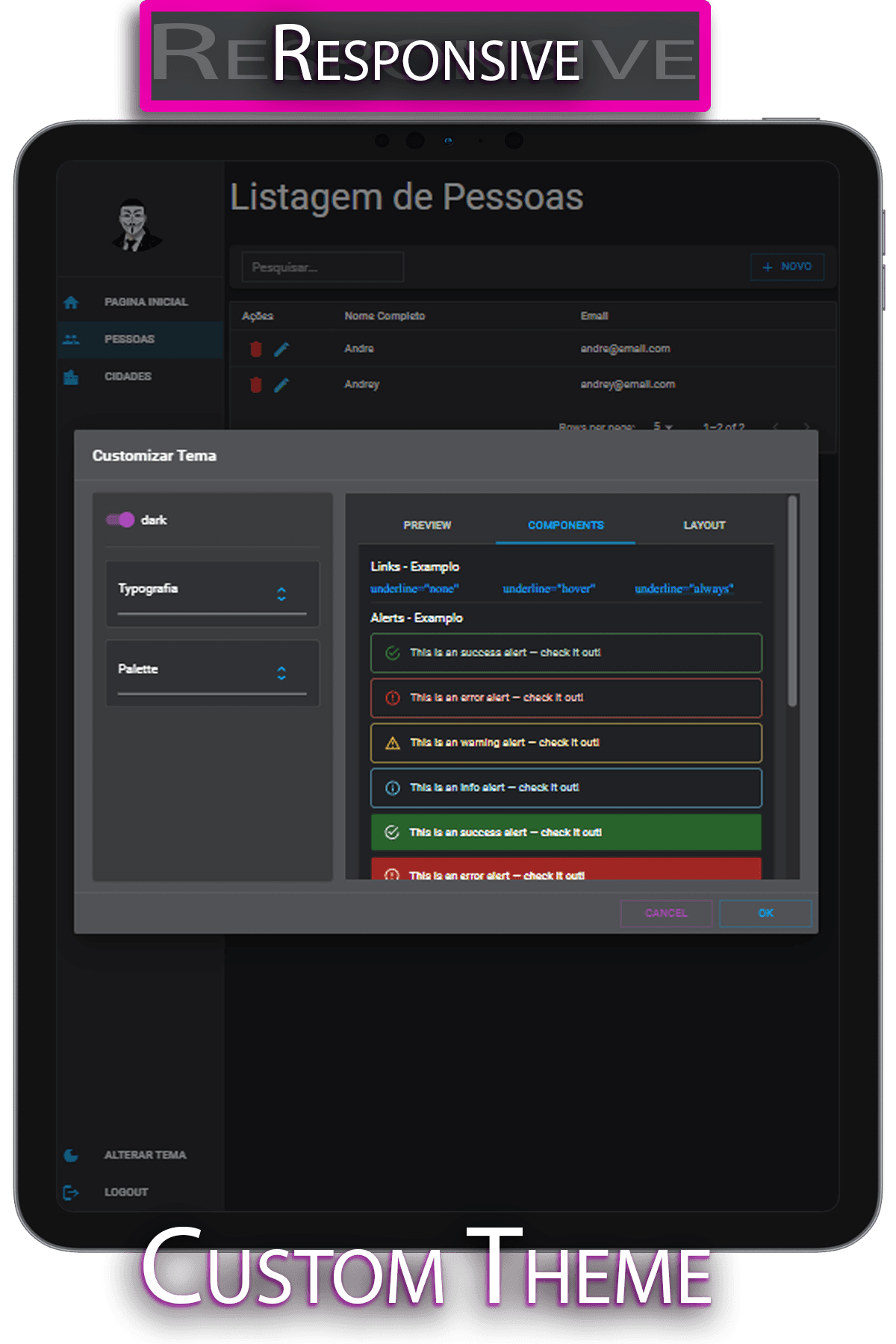
Task: Open Cidades in the sidebar menu
Action: pyautogui.click(x=140, y=377)
